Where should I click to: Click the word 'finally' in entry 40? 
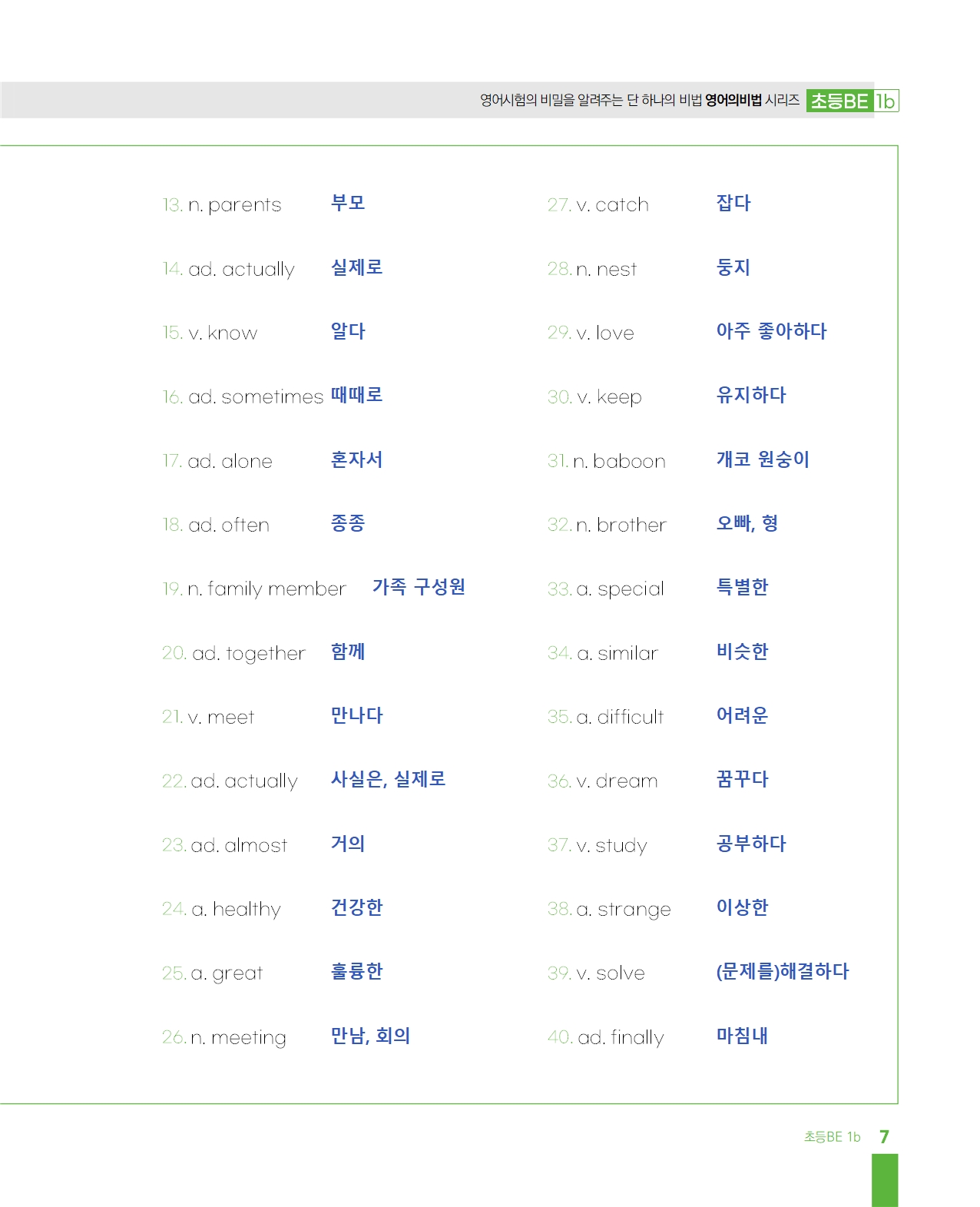[637, 1038]
